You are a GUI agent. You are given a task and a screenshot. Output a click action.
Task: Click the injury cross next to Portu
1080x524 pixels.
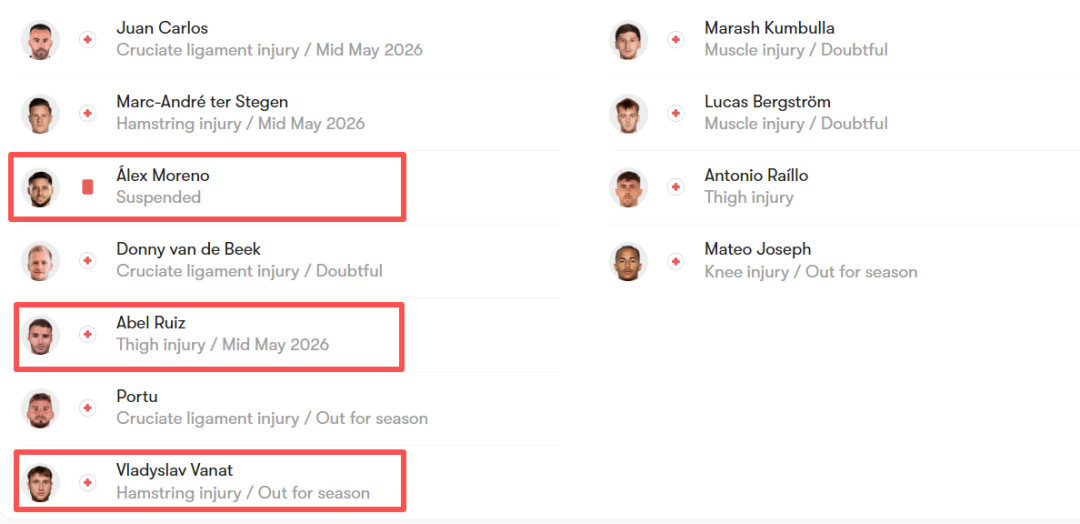(87, 408)
